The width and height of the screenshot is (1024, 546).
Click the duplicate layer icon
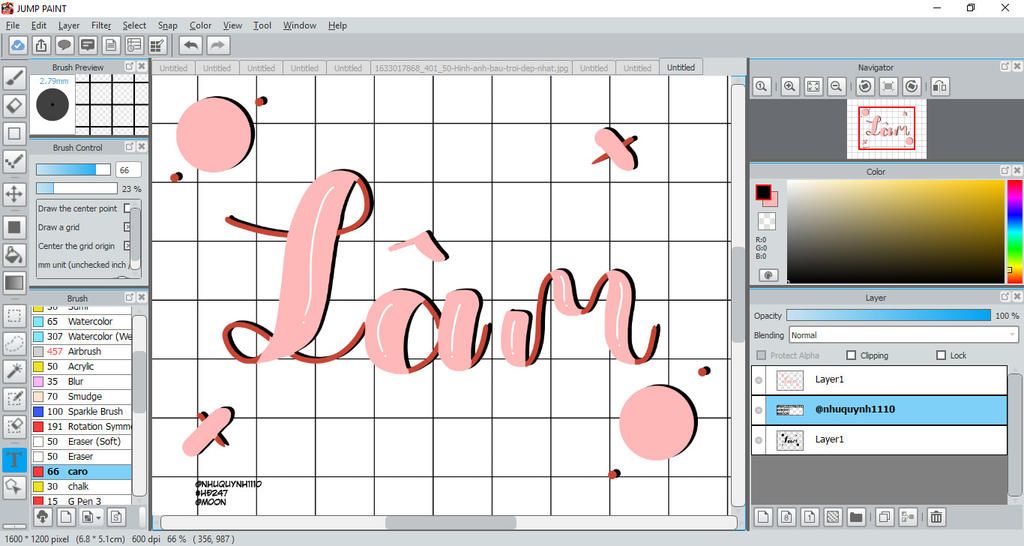coord(884,517)
